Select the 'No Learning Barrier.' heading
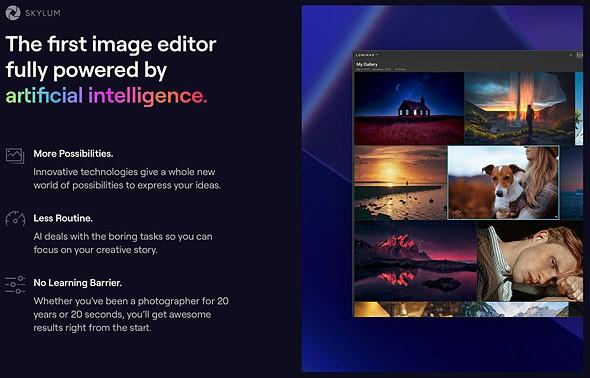This screenshot has width=590, height=378. click(x=78, y=282)
